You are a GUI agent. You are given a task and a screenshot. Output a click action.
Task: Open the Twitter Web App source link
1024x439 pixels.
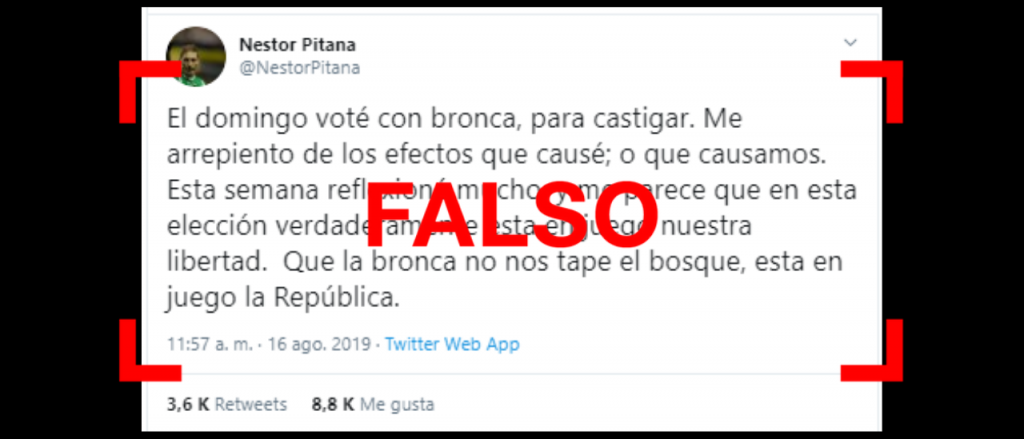tap(452, 344)
